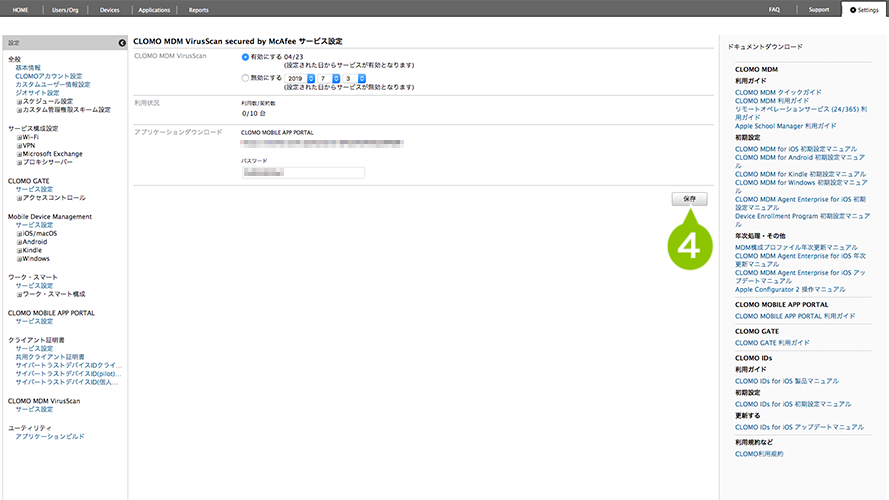The image size is (889, 500).
Task: Expand ワーク・スマート構成 tree node
Action: 19,295
